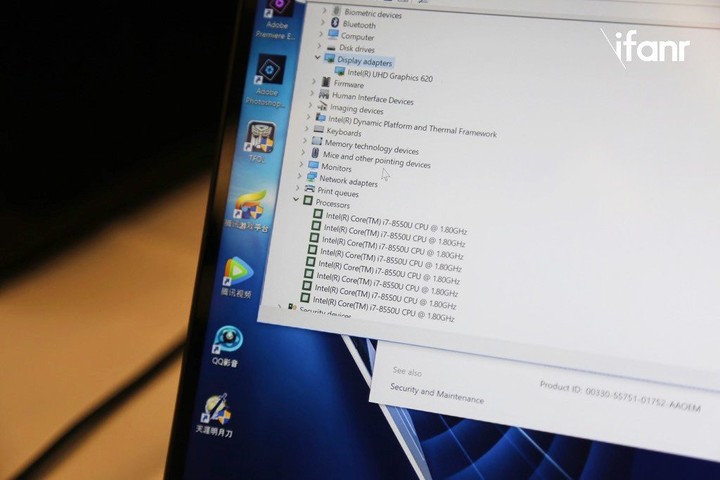Select the Imaging devices entry

[x=357, y=109]
